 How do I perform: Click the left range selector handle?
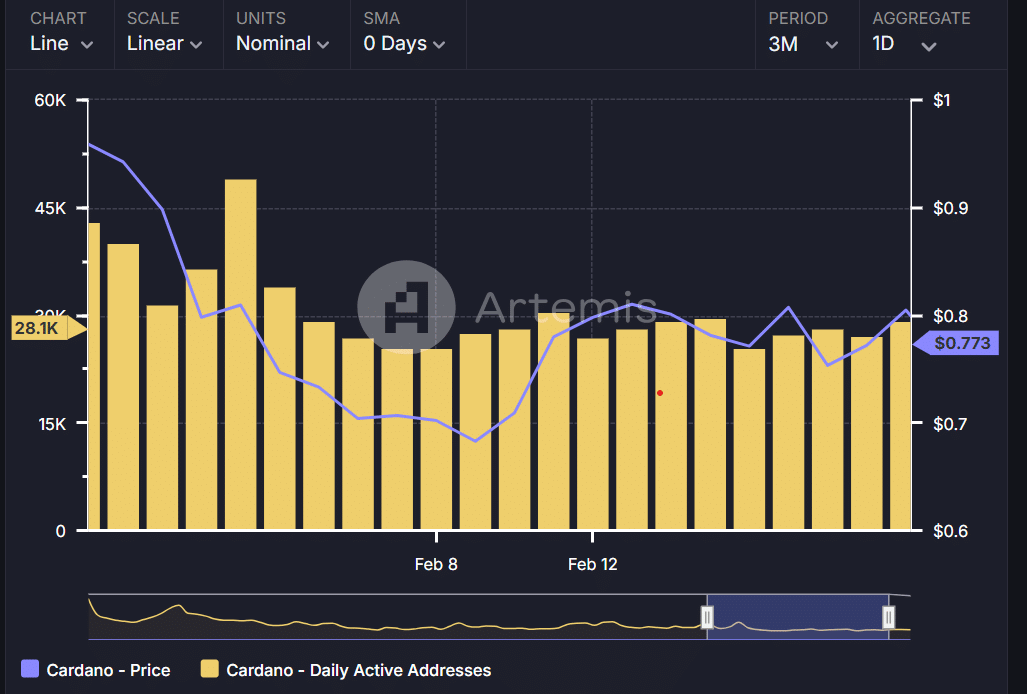(707, 618)
